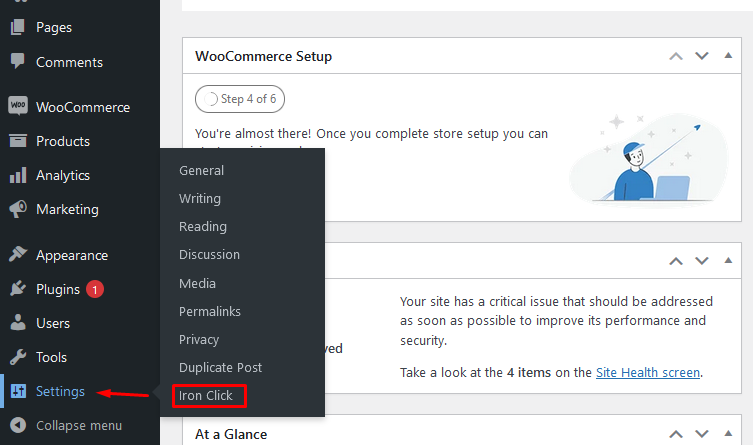
Task: Collapse the WooCommerce Setup panel toggle
Action: click(727, 56)
